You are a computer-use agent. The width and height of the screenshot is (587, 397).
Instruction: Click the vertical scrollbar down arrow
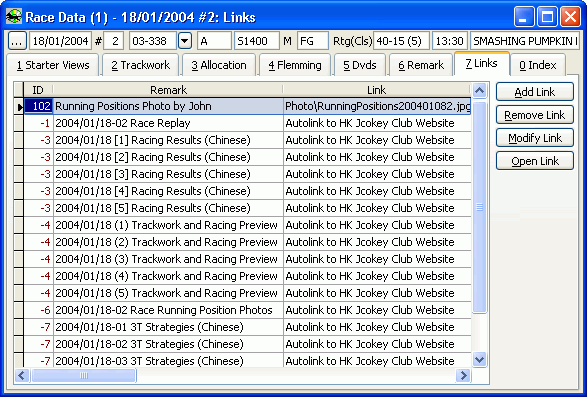(x=479, y=360)
